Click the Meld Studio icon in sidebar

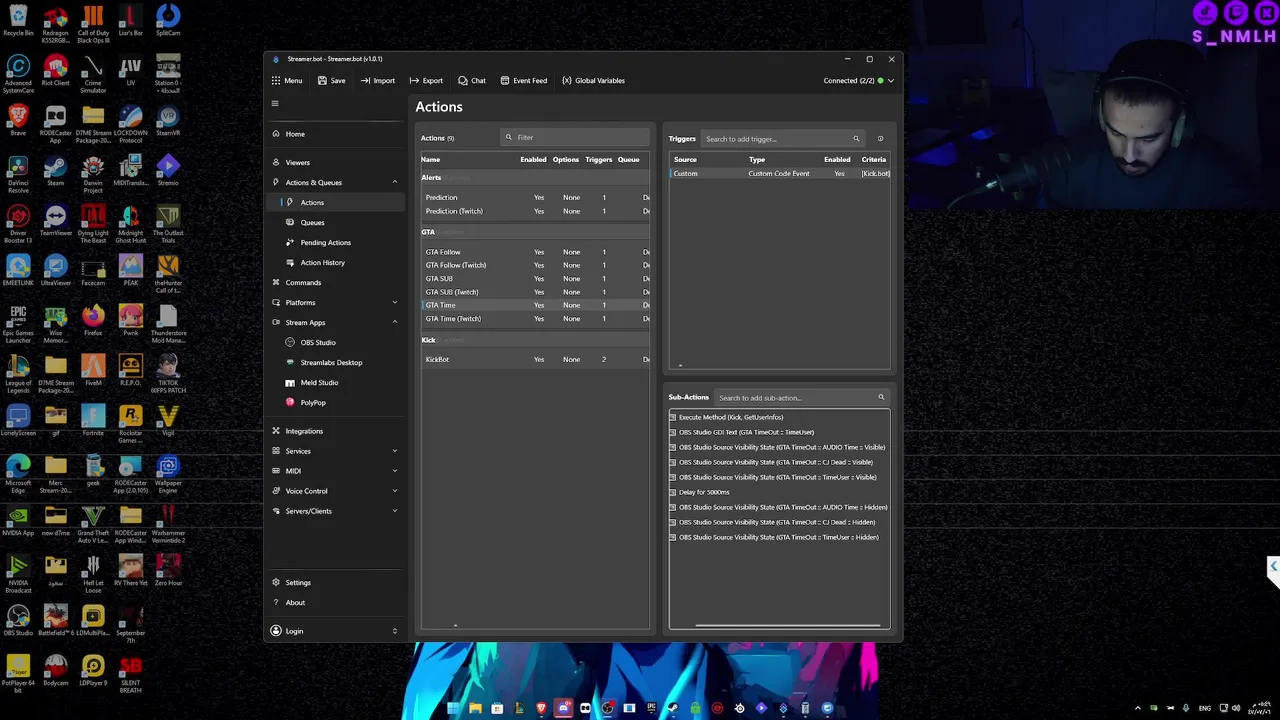point(290,382)
